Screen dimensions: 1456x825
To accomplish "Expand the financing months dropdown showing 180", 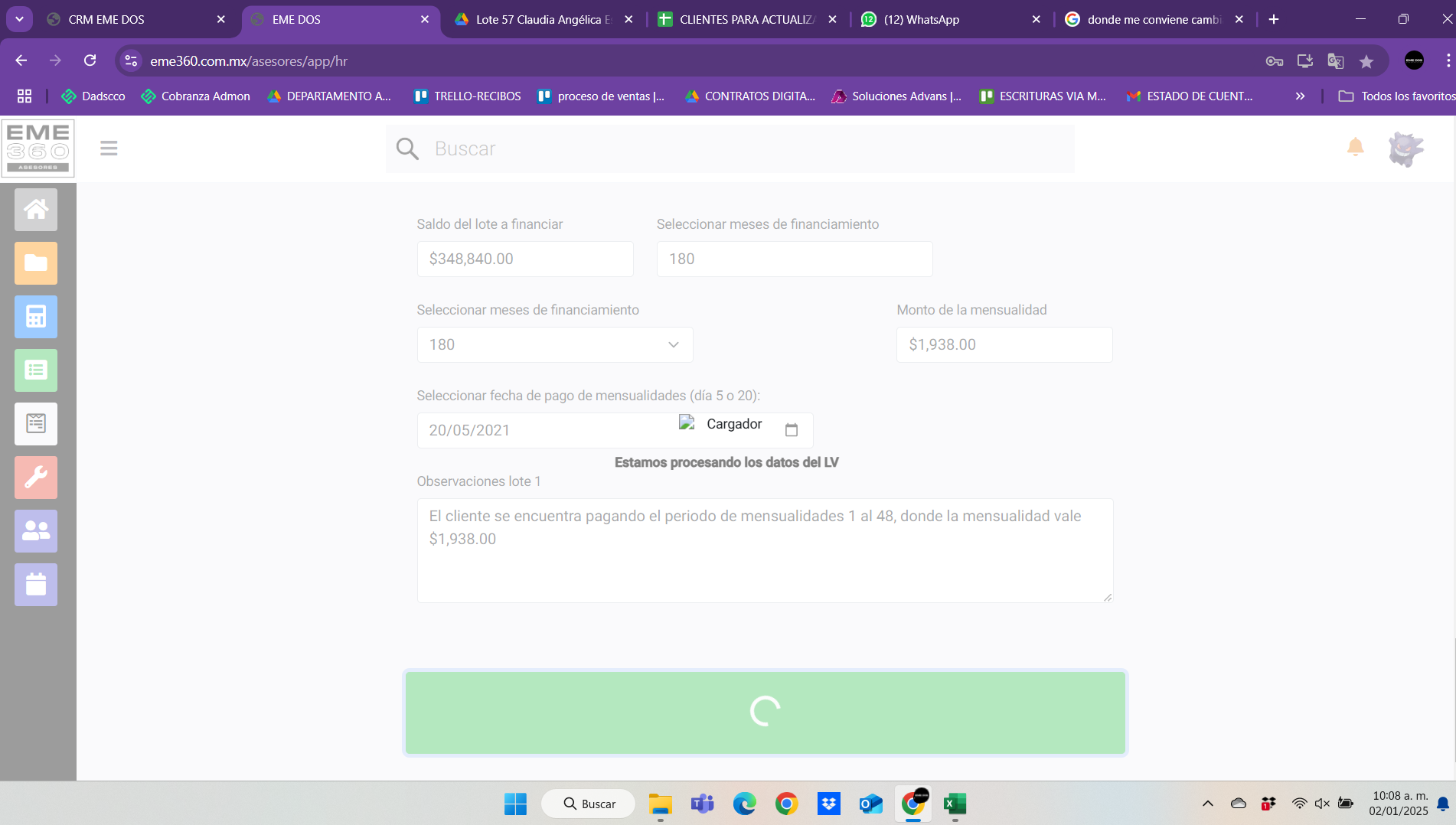I will point(554,344).
